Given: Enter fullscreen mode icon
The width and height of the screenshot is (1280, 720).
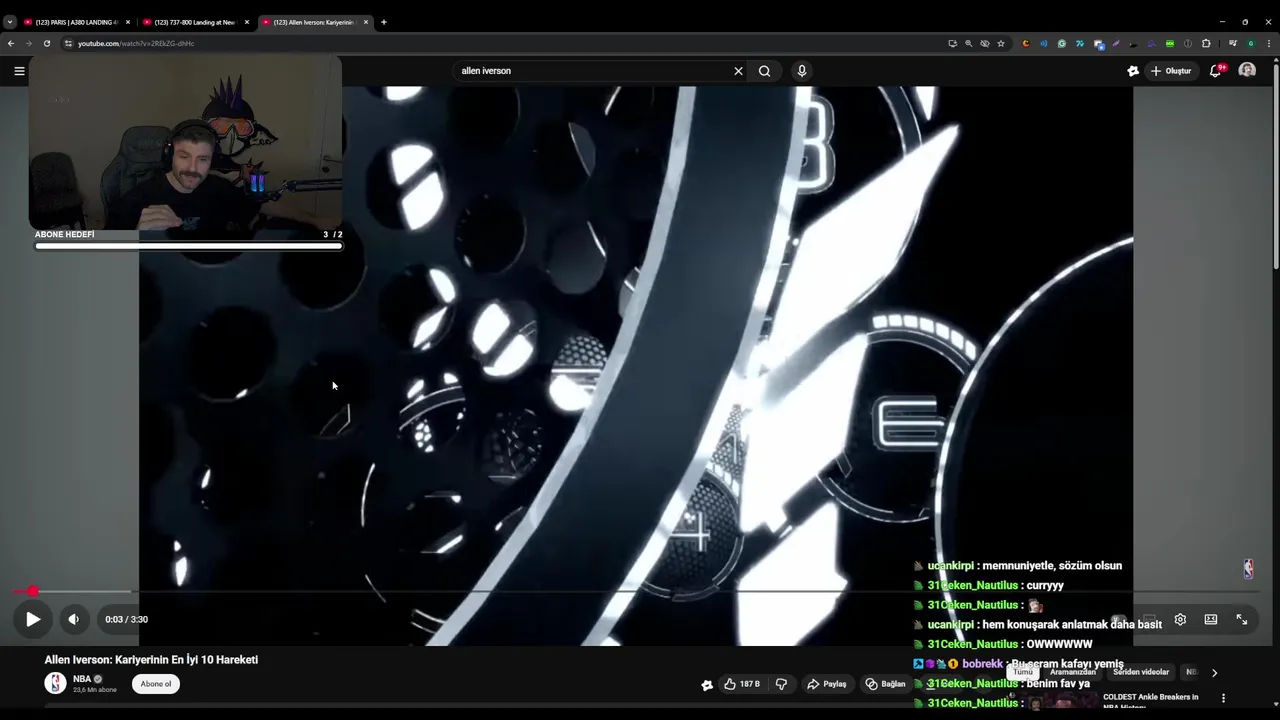Looking at the screenshot, I should pyautogui.click(x=1241, y=619).
